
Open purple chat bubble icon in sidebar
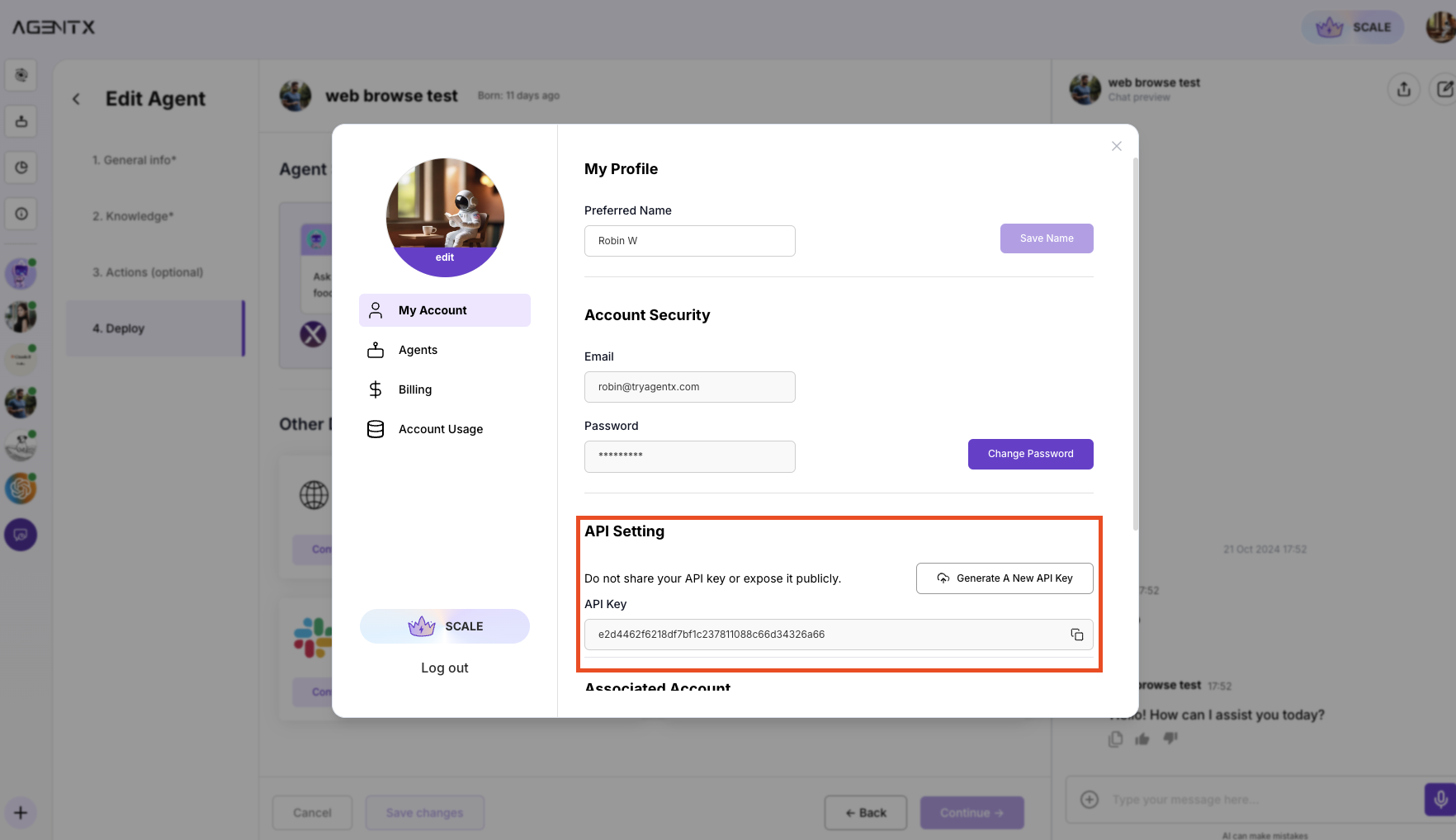21,535
